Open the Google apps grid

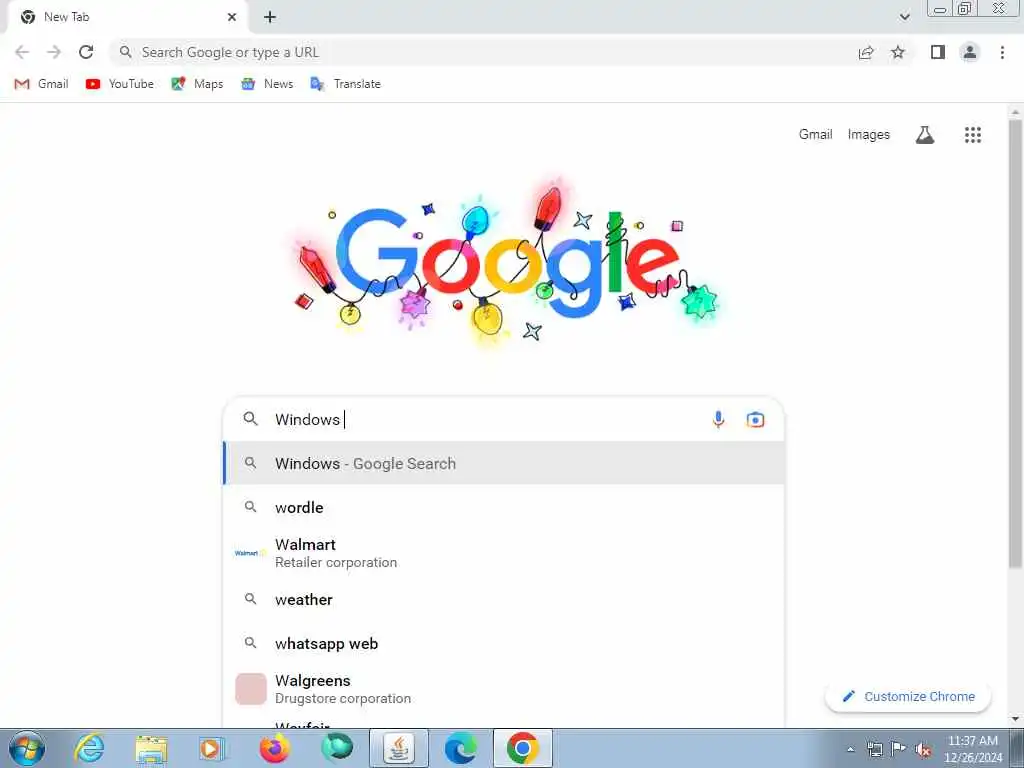(x=972, y=135)
